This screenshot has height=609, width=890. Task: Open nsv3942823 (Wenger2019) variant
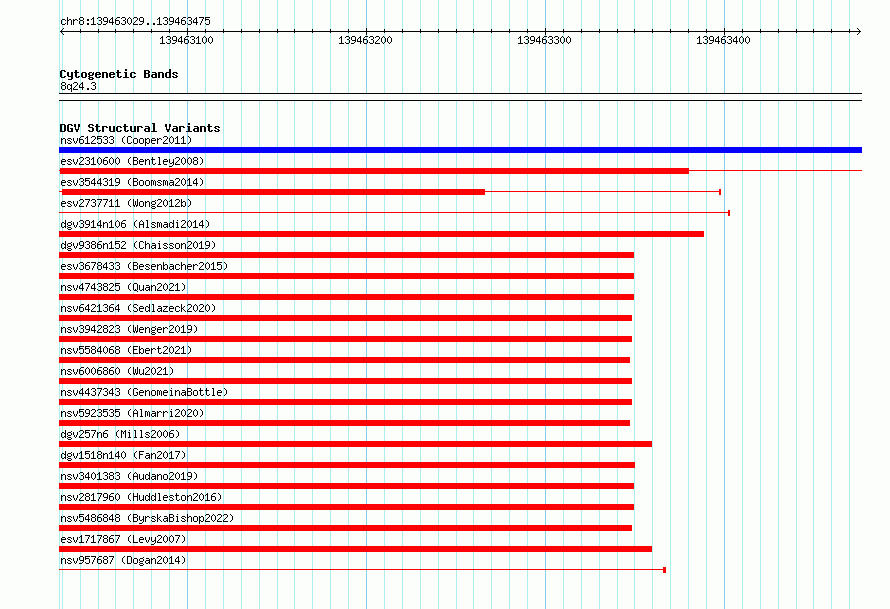[129, 329]
